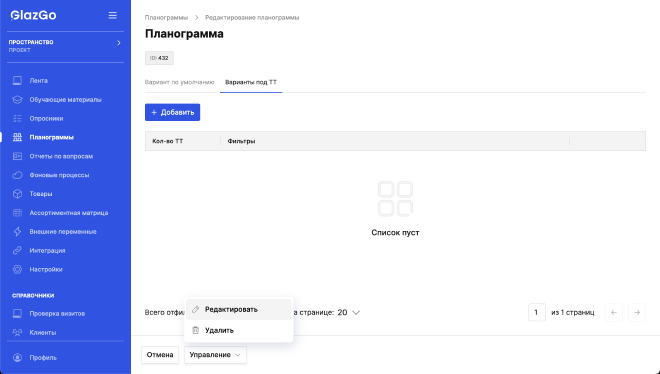Click the Кол-во ТТ column header
The image size is (660, 374).
tap(168, 141)
